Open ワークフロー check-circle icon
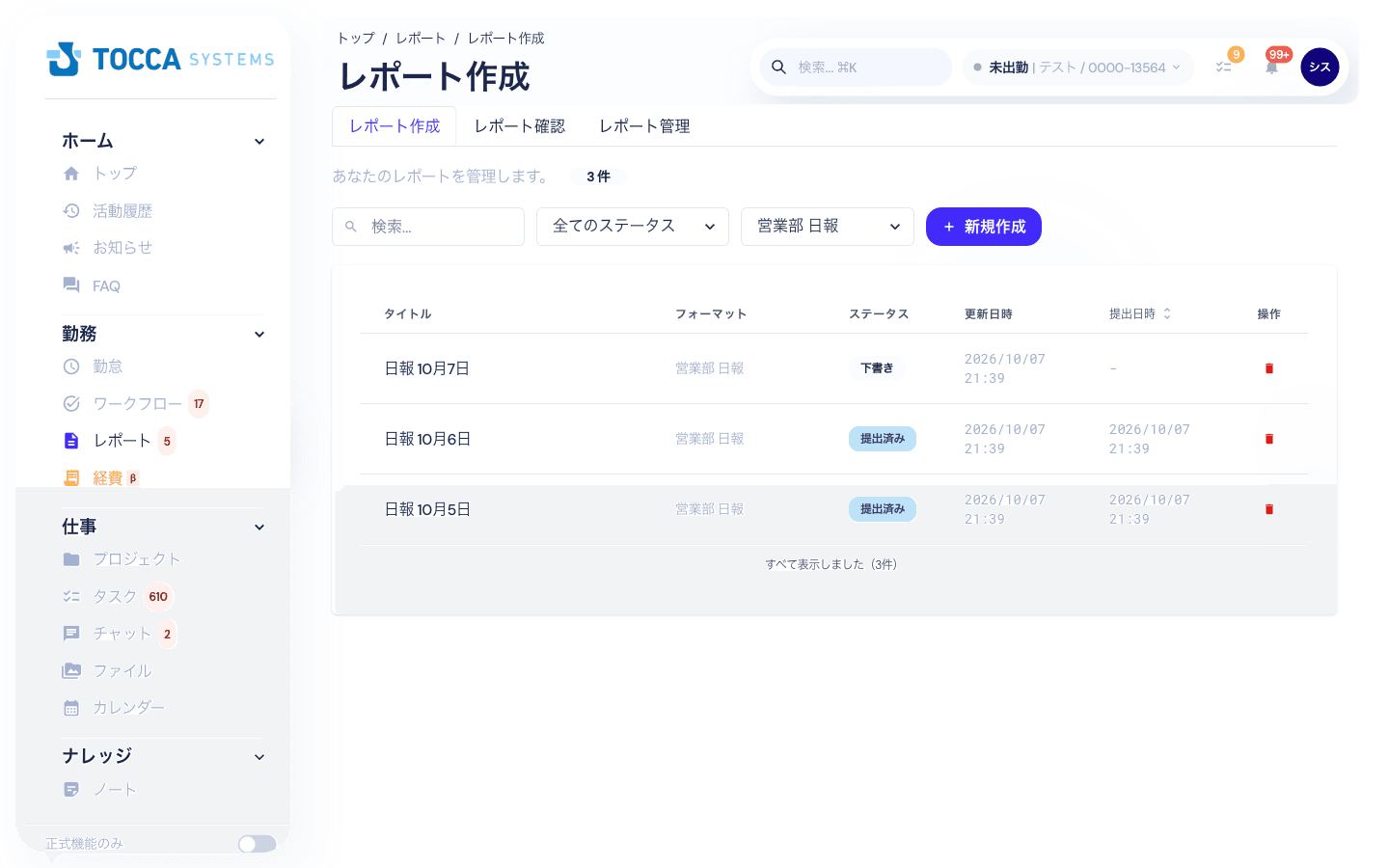The image size is (1389, 868). [71, 404]
